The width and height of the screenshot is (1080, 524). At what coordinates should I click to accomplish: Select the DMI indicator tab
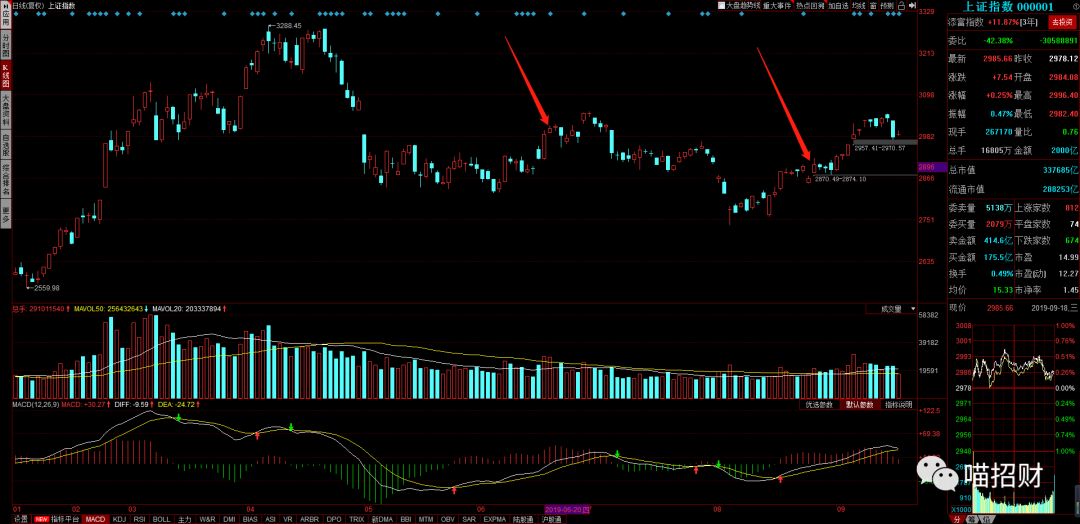pyautogui.click(x=229, y=519)
